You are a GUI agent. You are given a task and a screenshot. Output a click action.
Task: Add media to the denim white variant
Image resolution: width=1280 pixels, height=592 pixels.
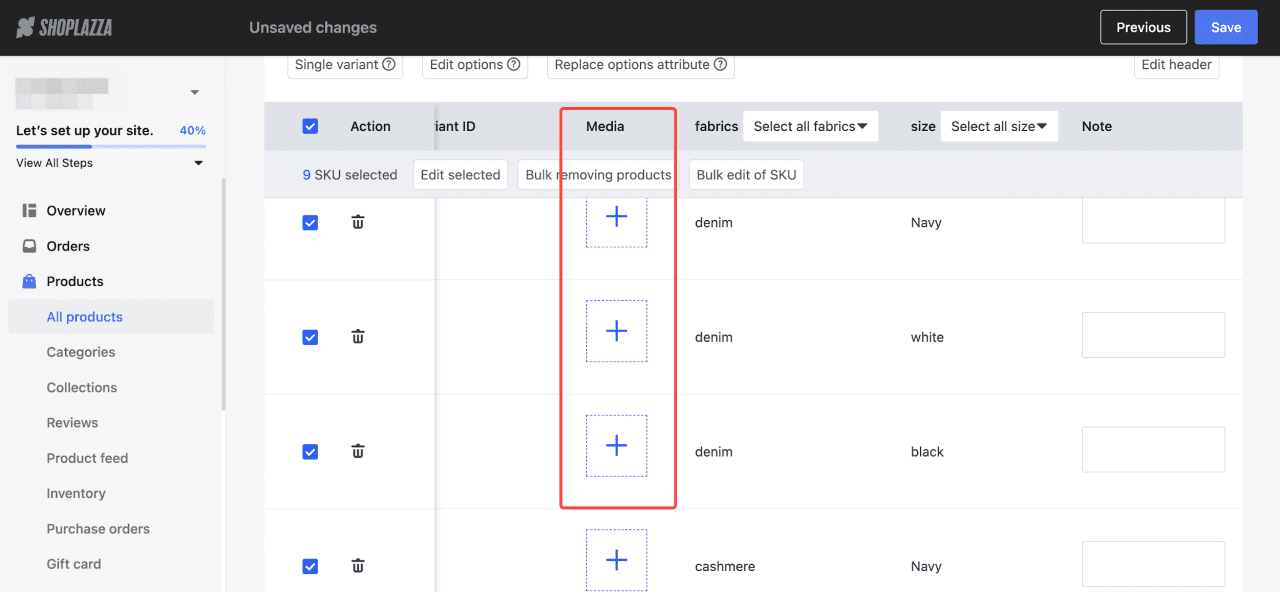[x=616, y=331]
